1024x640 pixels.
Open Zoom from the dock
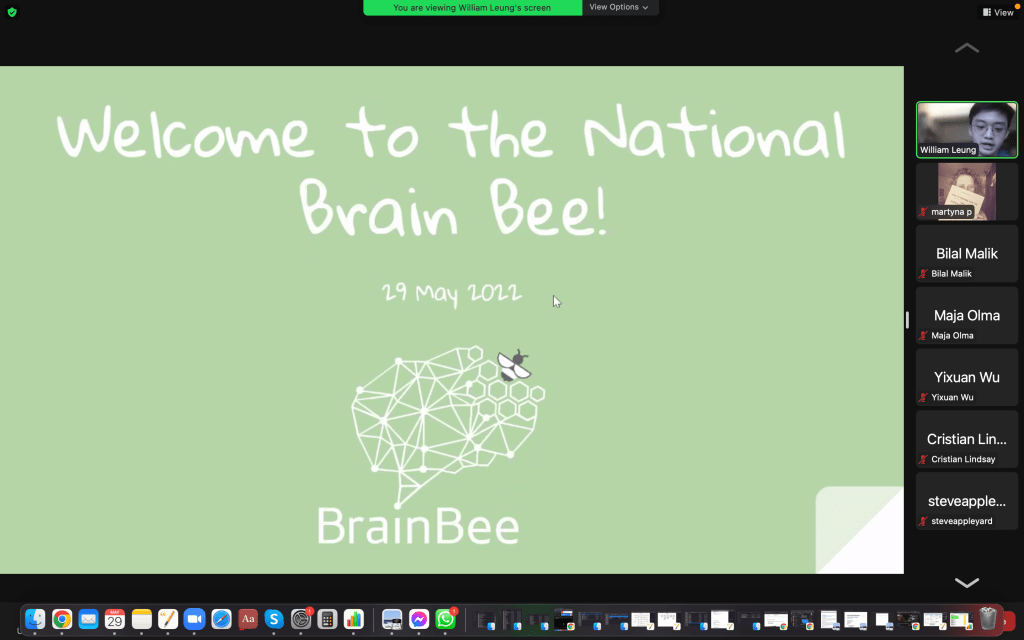click(x=194, y=619)
